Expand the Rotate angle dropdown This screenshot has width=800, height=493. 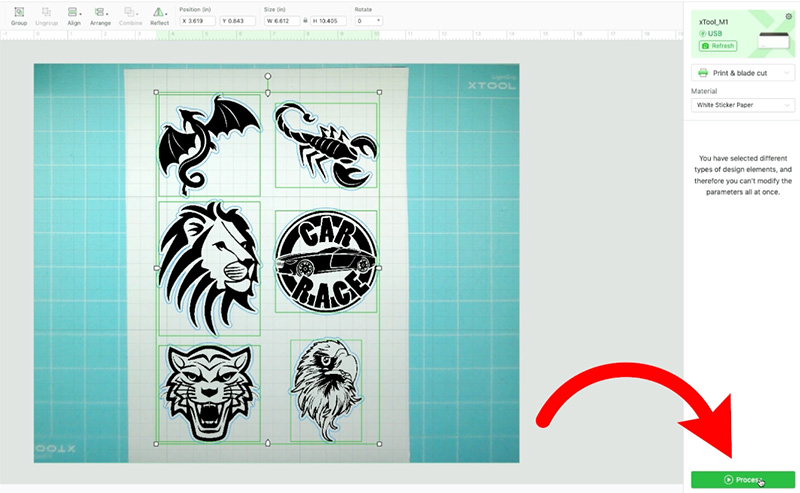point(377,20)
